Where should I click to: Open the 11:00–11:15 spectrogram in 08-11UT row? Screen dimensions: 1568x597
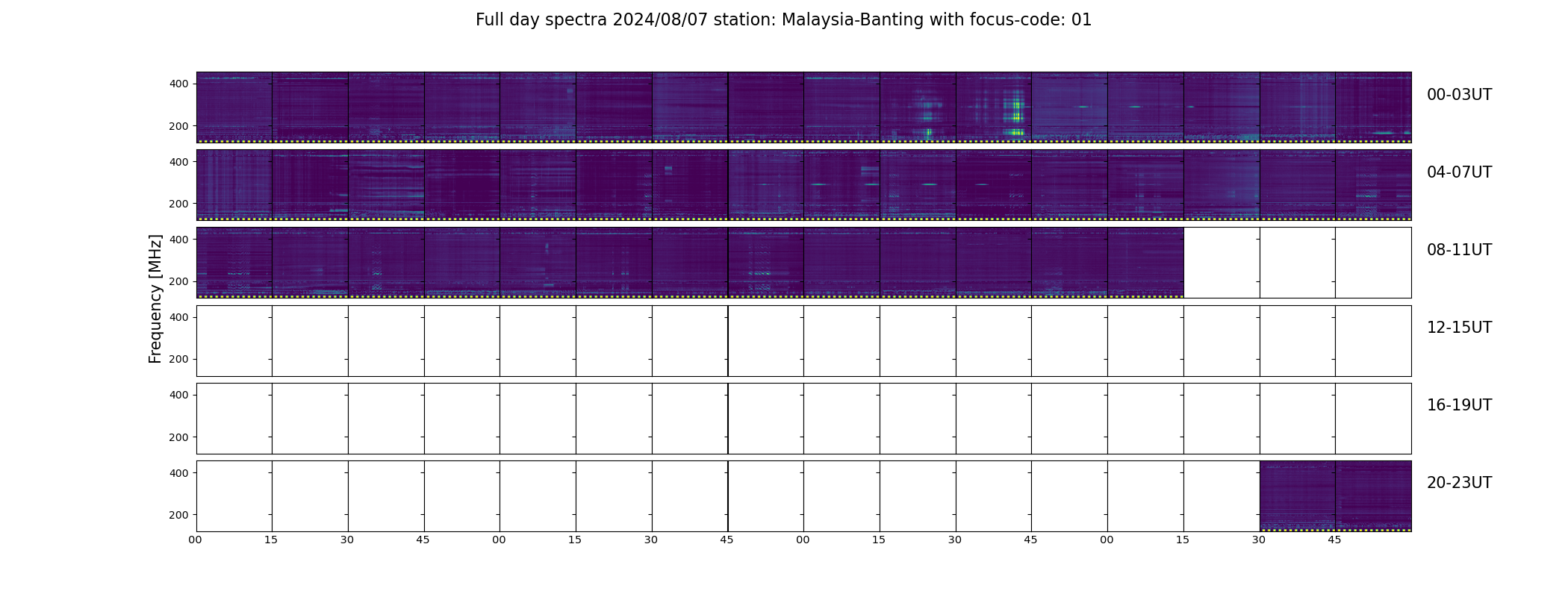pos(1145,263)
